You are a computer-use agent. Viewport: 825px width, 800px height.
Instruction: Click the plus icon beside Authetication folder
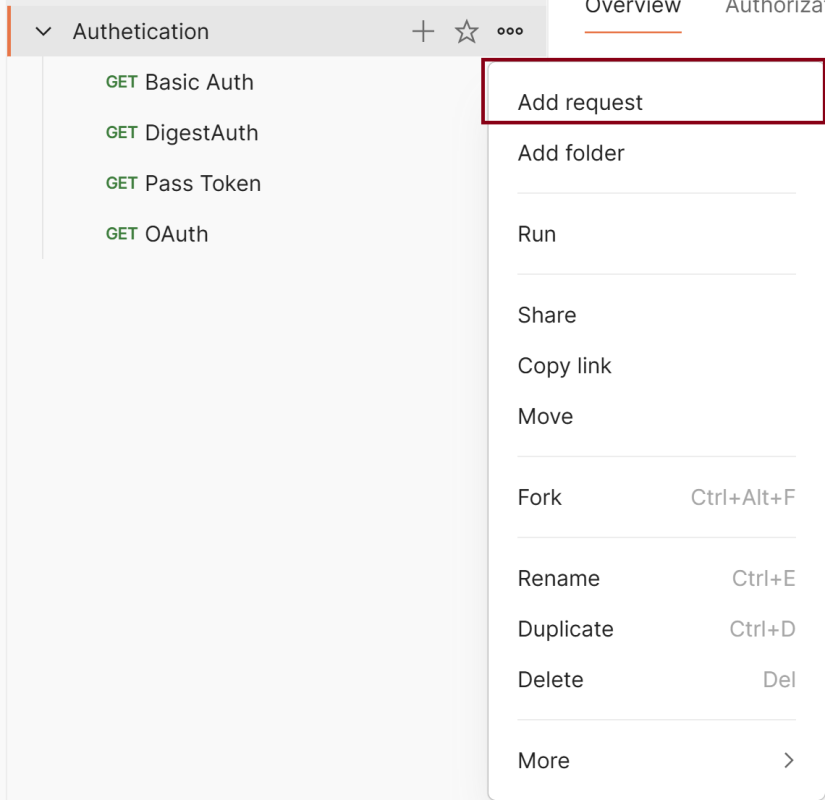coord(423,32)
